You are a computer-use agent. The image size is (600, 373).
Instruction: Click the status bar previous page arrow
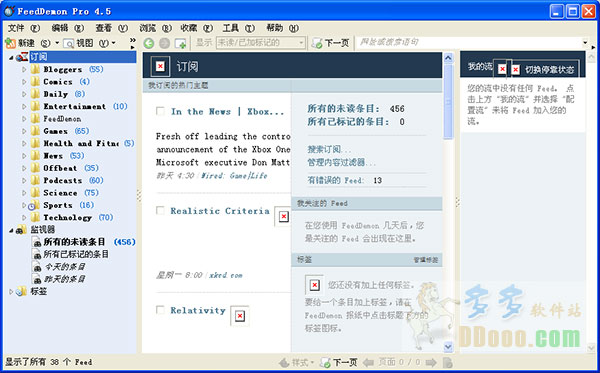tap(368, 362)
